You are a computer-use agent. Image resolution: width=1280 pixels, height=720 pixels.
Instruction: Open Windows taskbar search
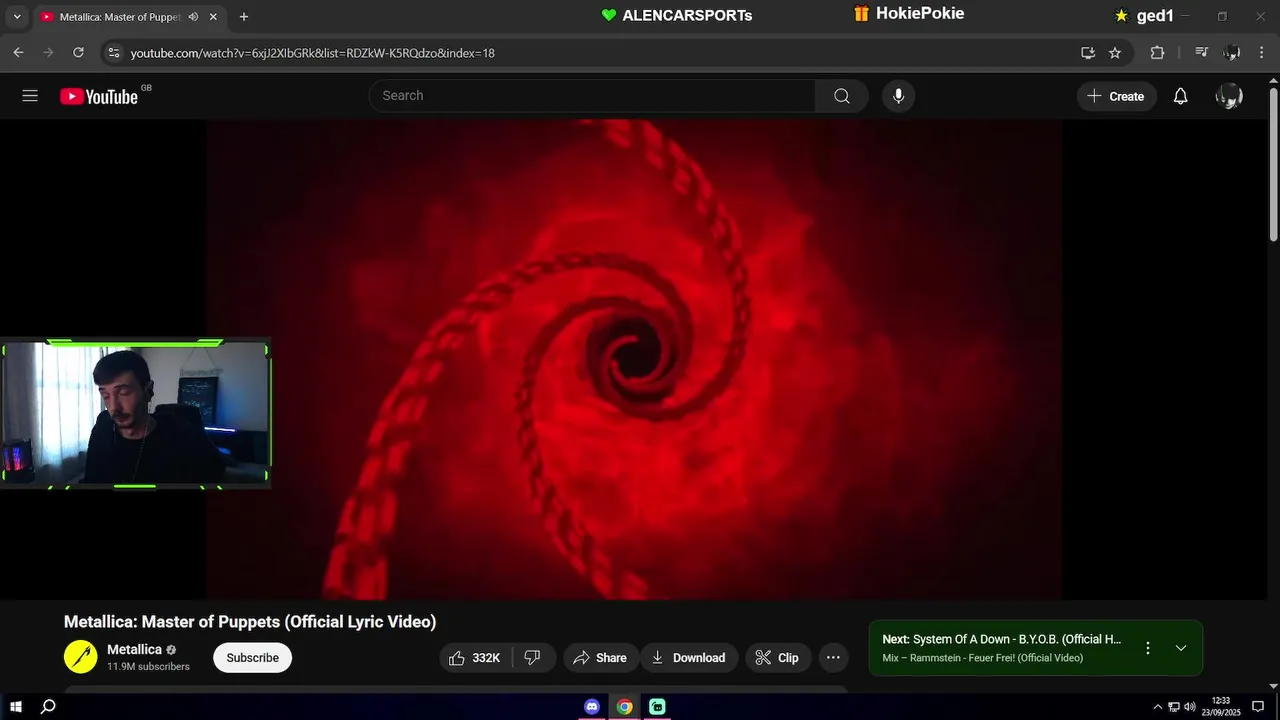pos(47,707)
